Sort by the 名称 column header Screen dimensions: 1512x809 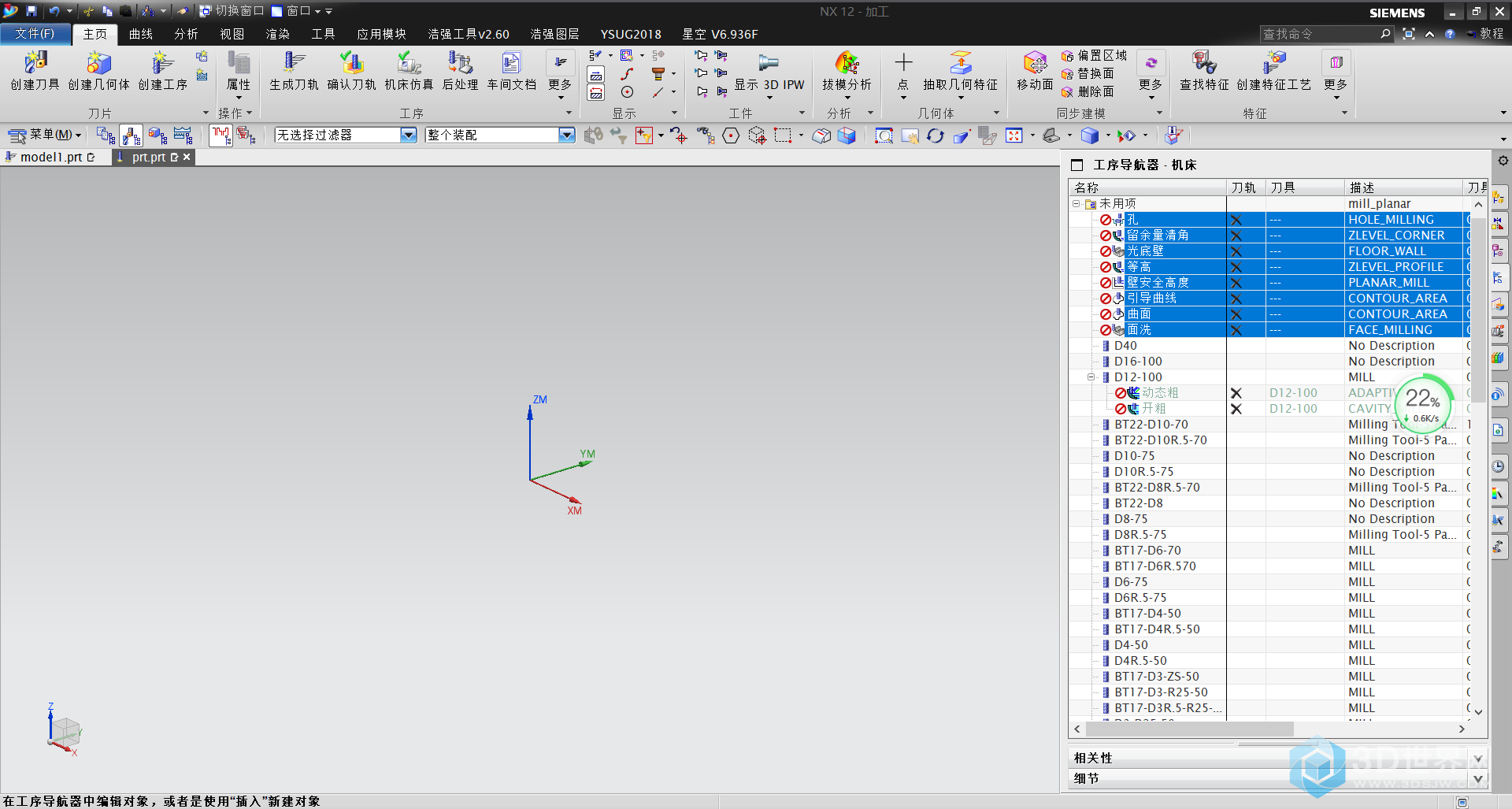1147,187
